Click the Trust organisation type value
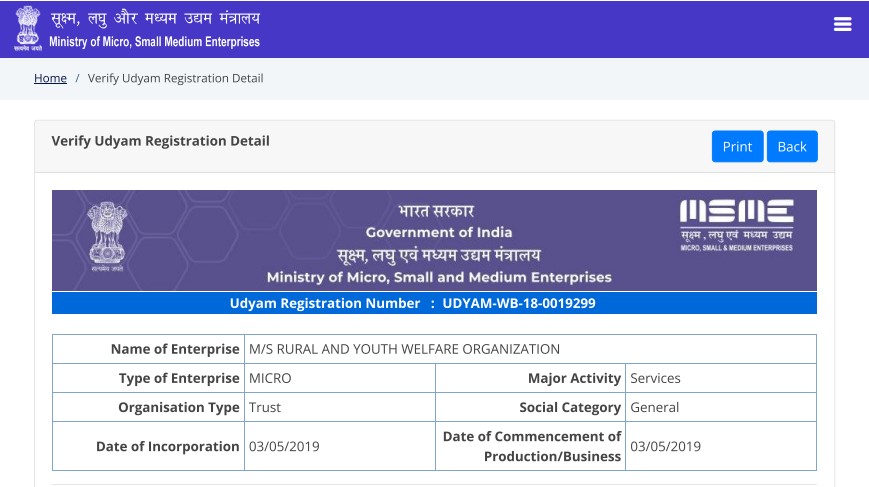869x487 pixels. (265, 407)
